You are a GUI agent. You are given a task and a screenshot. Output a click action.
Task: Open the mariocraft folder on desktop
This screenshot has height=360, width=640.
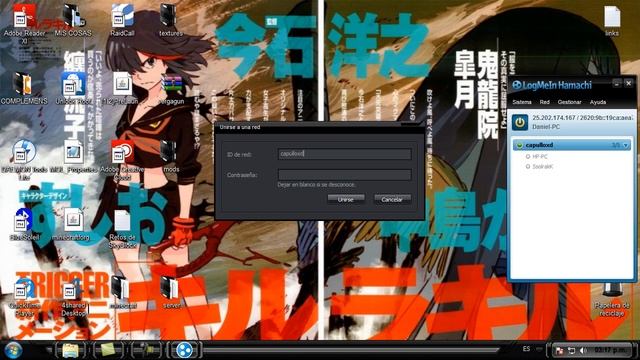point(122,293)
